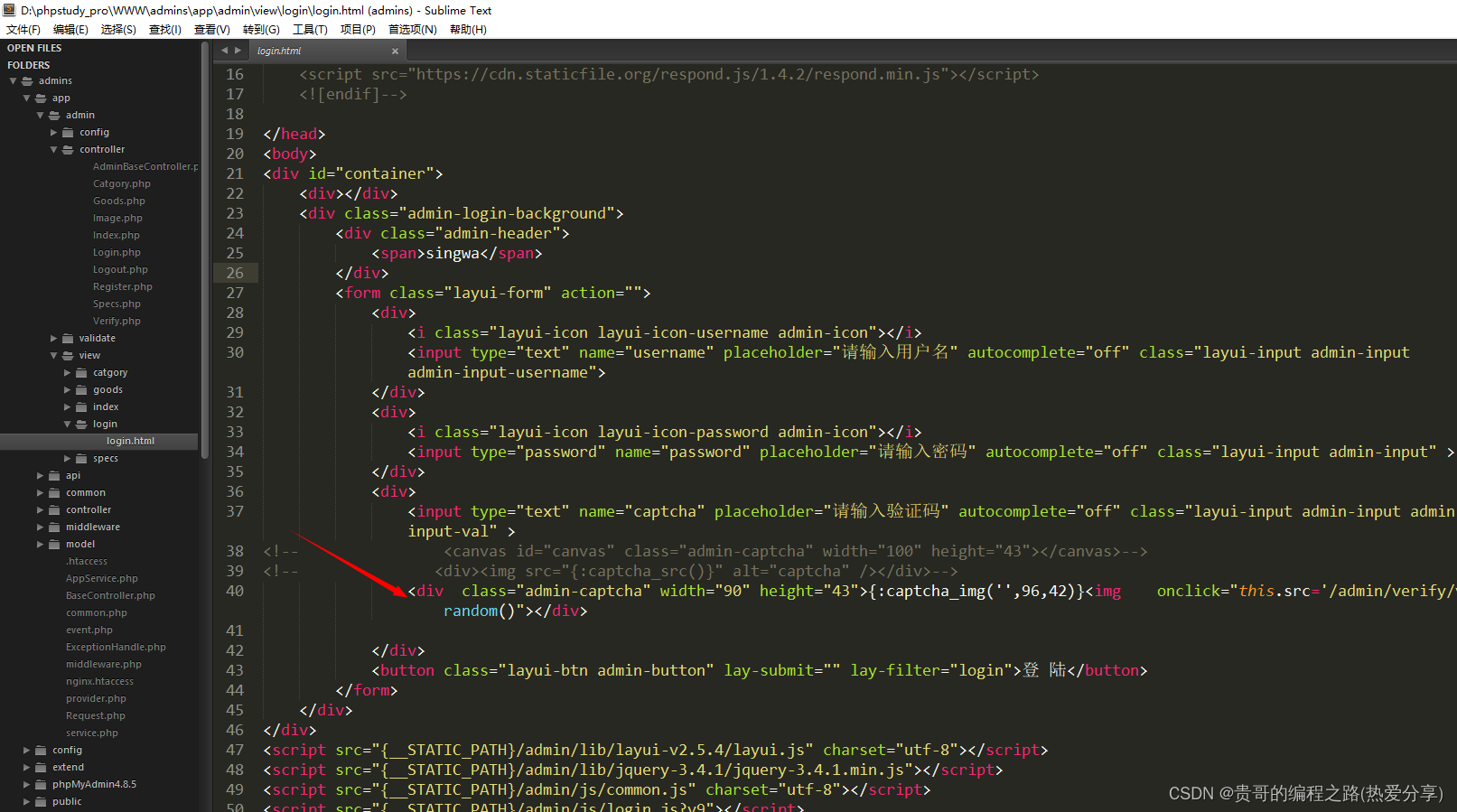Expand the public folder
Image resolution: width=1457 pixels, height=812 pixels.
click(27, 801)
